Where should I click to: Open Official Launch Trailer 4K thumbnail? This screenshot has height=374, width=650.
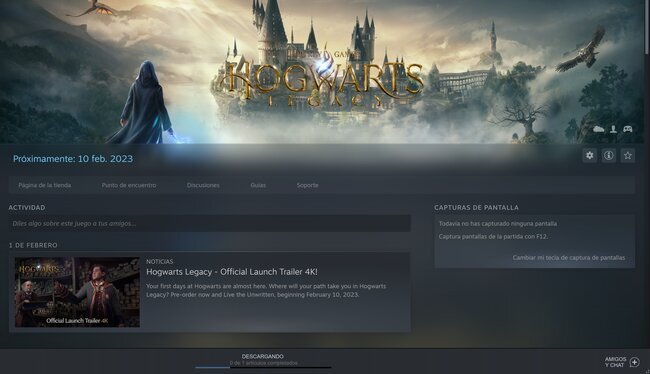78,292
